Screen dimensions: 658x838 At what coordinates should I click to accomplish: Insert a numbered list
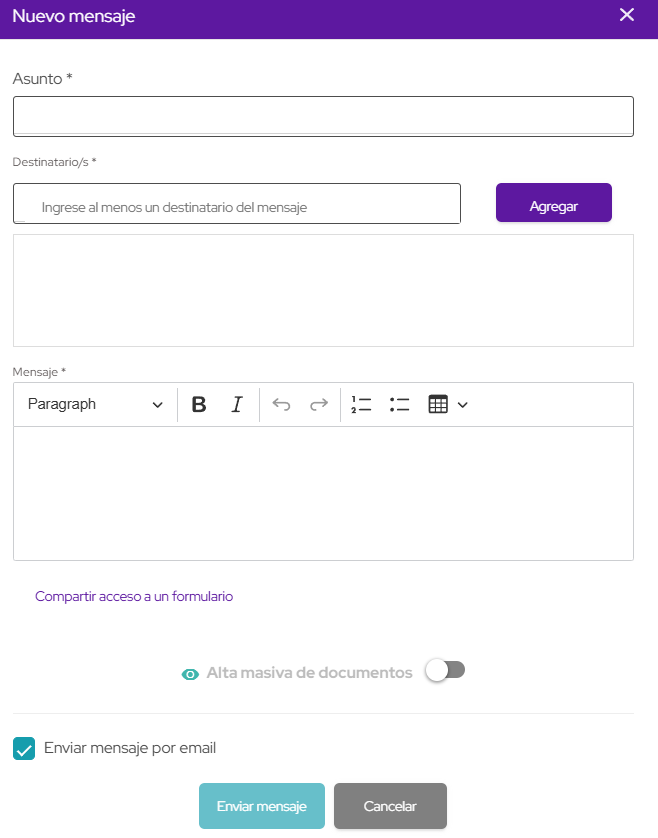coord(361,405)
